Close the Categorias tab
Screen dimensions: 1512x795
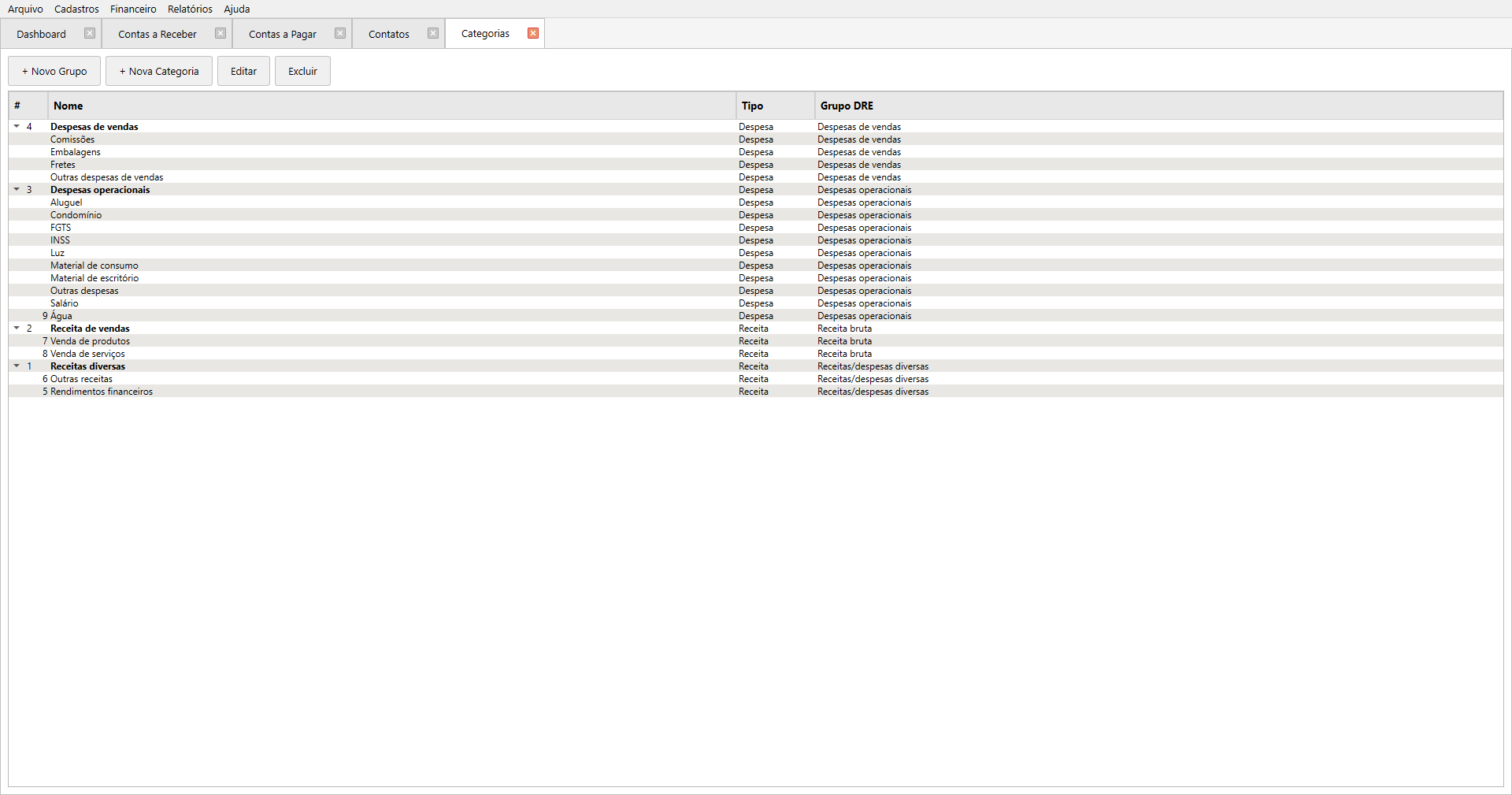[x=533, y=34]
